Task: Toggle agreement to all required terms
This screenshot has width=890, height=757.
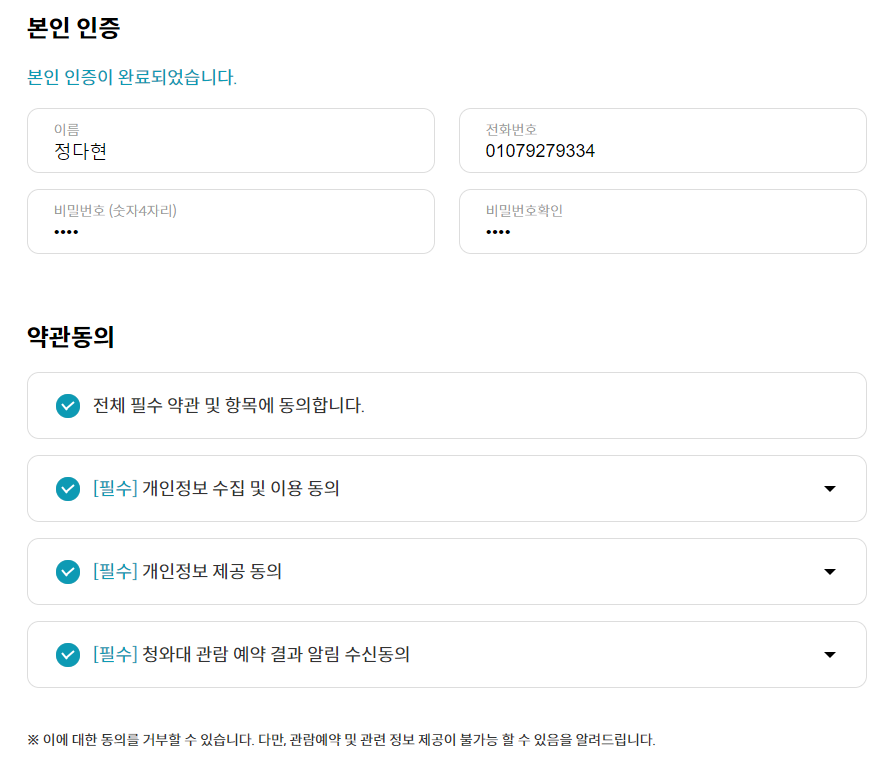Action: [68, 406]
